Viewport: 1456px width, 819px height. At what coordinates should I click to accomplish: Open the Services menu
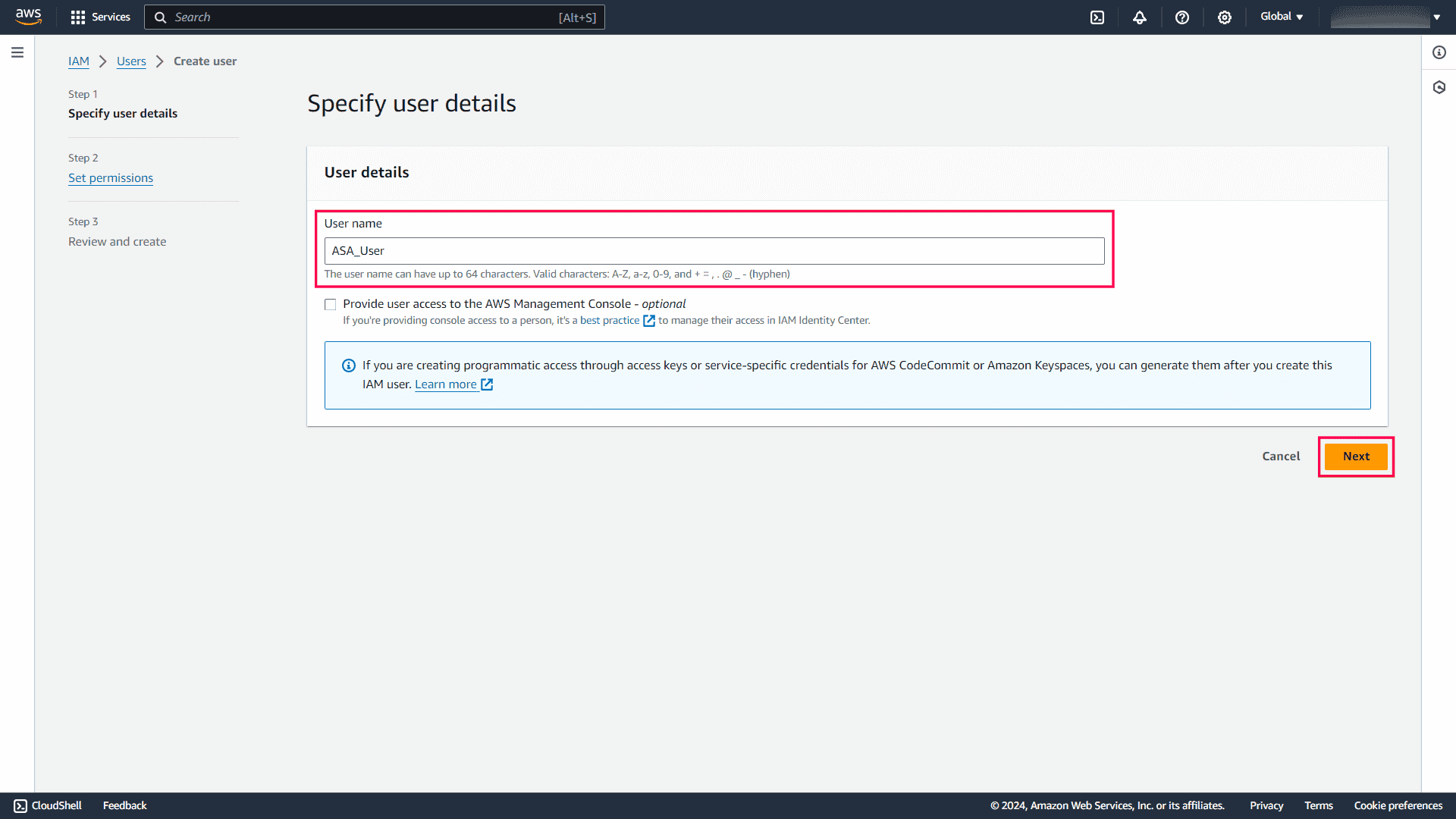[x=99, y=17]
